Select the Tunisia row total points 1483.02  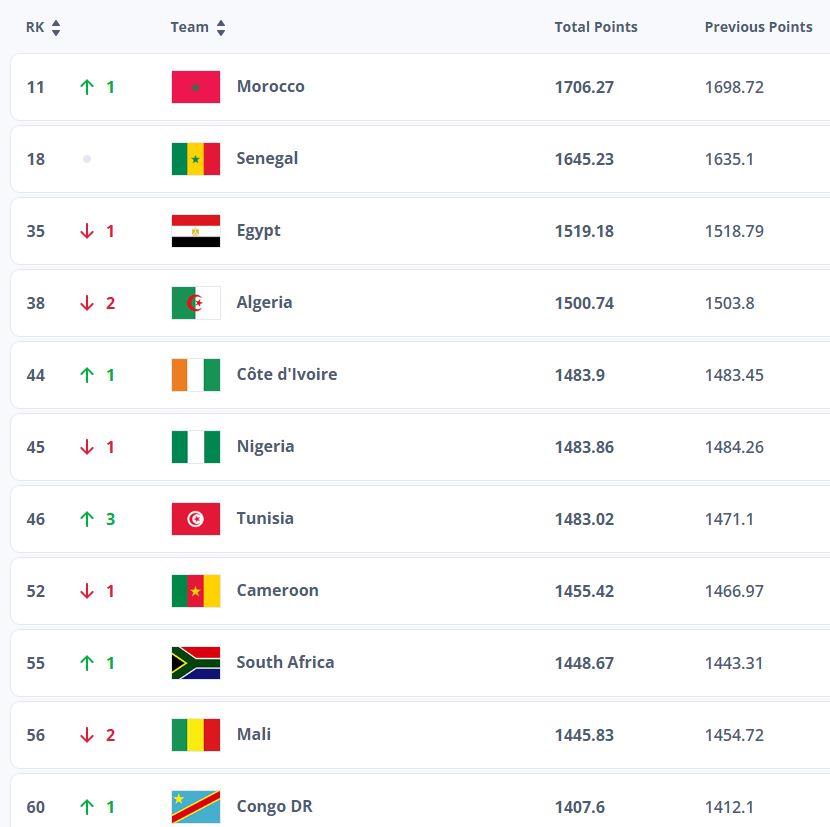click(584, 519)
